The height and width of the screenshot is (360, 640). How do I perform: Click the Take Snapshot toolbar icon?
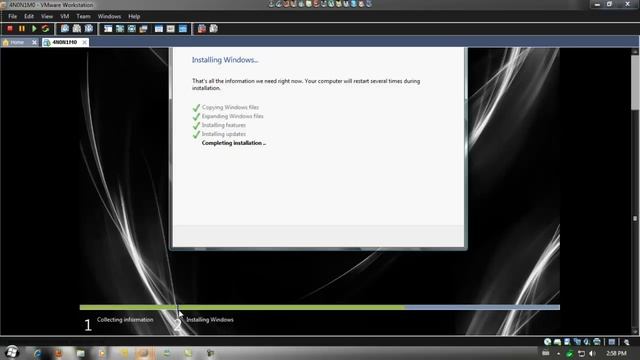pos(65,29)
